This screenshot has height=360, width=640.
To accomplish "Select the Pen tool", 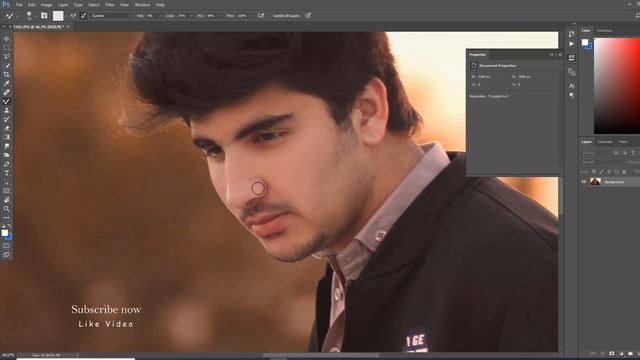I will (7, 164).
